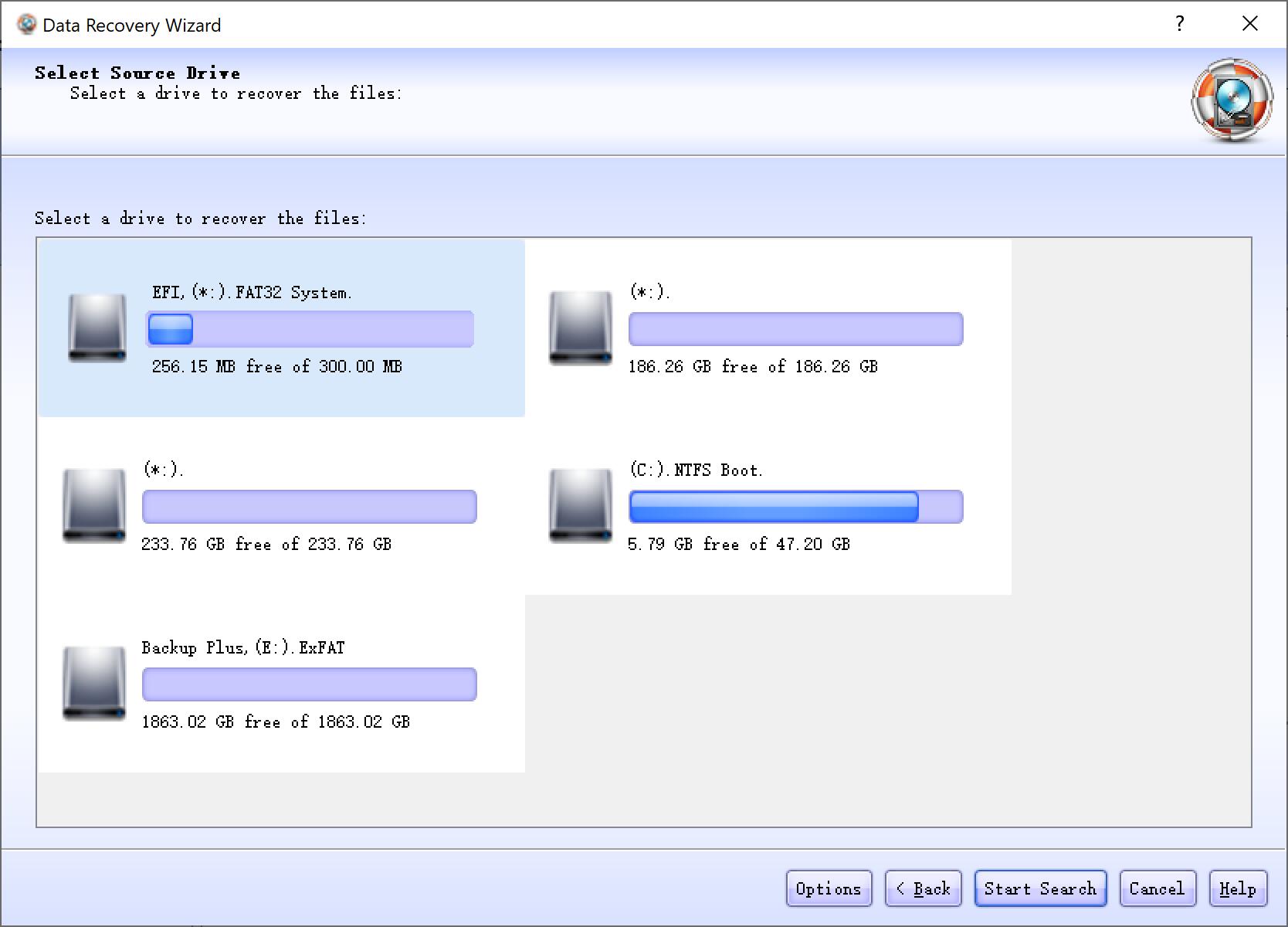
Task: Select the unnamed 233.76 GB partition
Action: [x=280, y=506]
